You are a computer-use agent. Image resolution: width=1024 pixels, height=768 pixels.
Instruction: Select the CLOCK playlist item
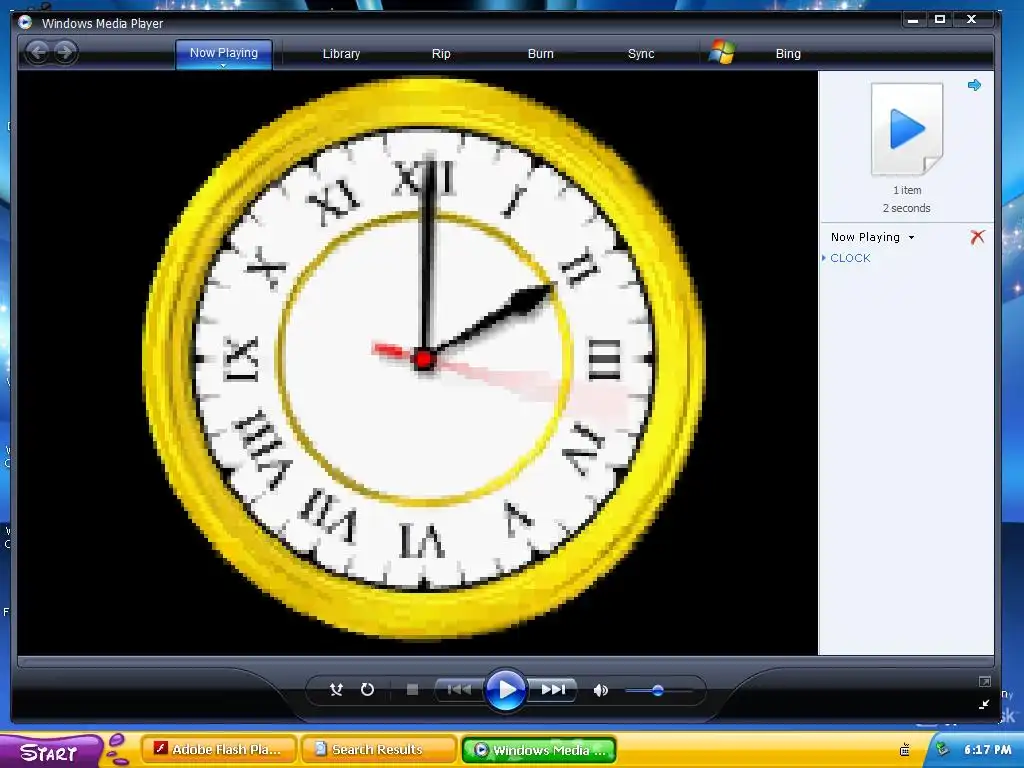point(850,258)
